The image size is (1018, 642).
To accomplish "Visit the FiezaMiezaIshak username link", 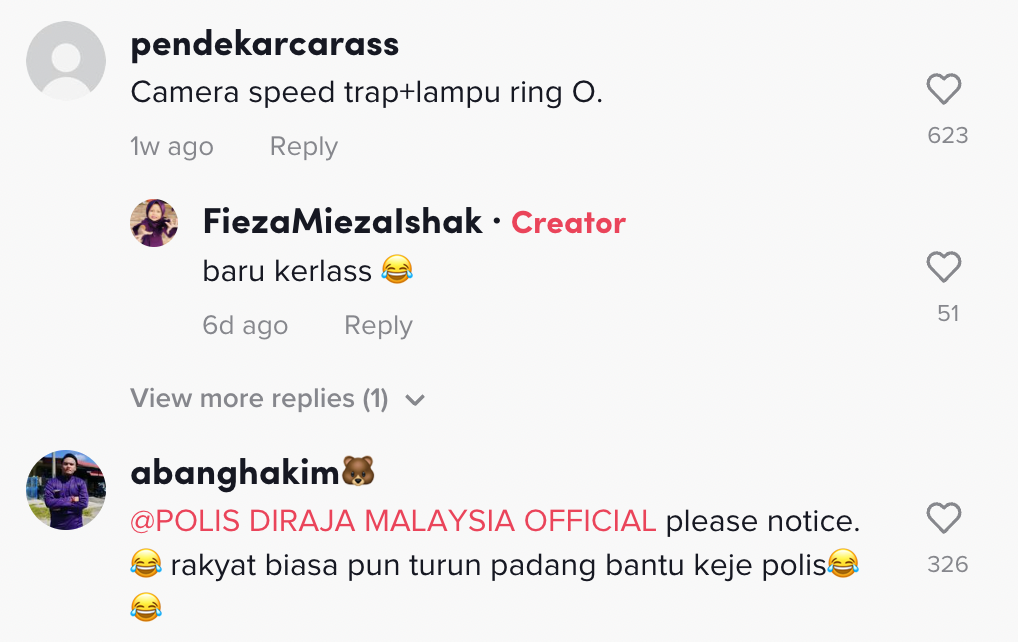I will coord(342,222).
